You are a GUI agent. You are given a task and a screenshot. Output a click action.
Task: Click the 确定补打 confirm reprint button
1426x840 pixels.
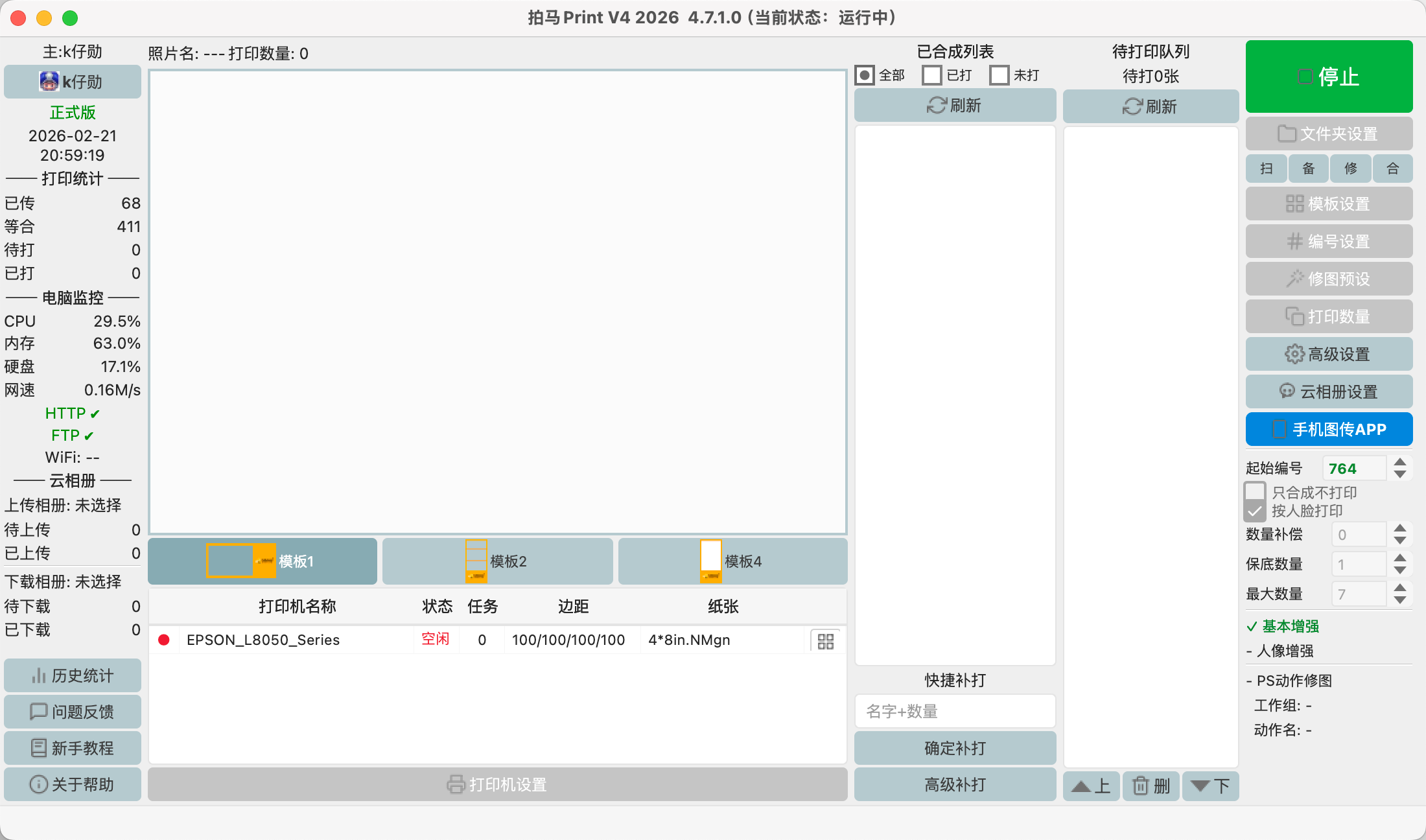pyautogui.click(x=955, y=749)
